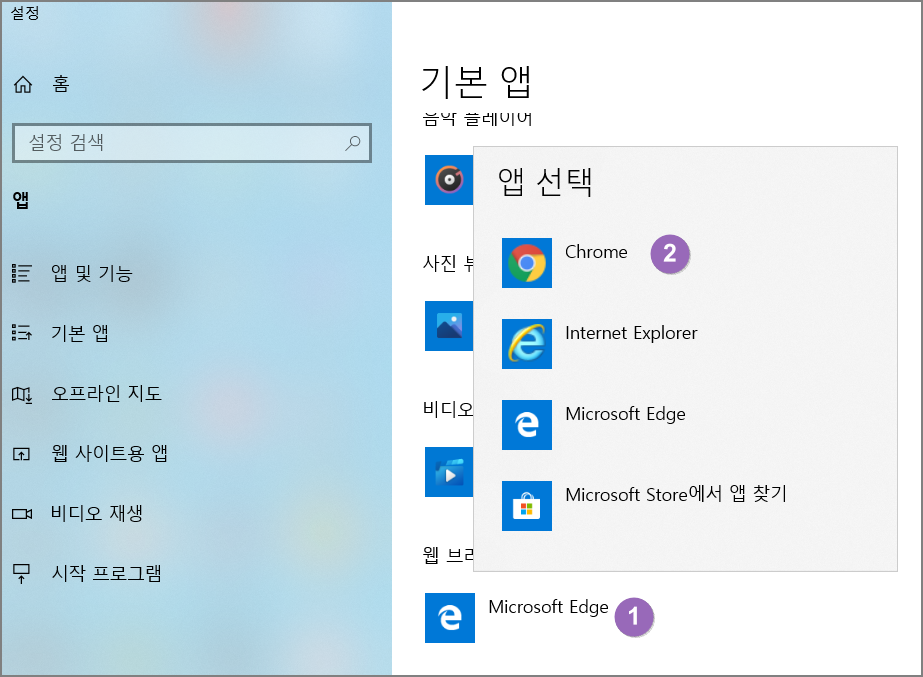The image size is (923, 677).
Task: Click the 시작 프로그램 icon
Action: (x=22, y=573)
